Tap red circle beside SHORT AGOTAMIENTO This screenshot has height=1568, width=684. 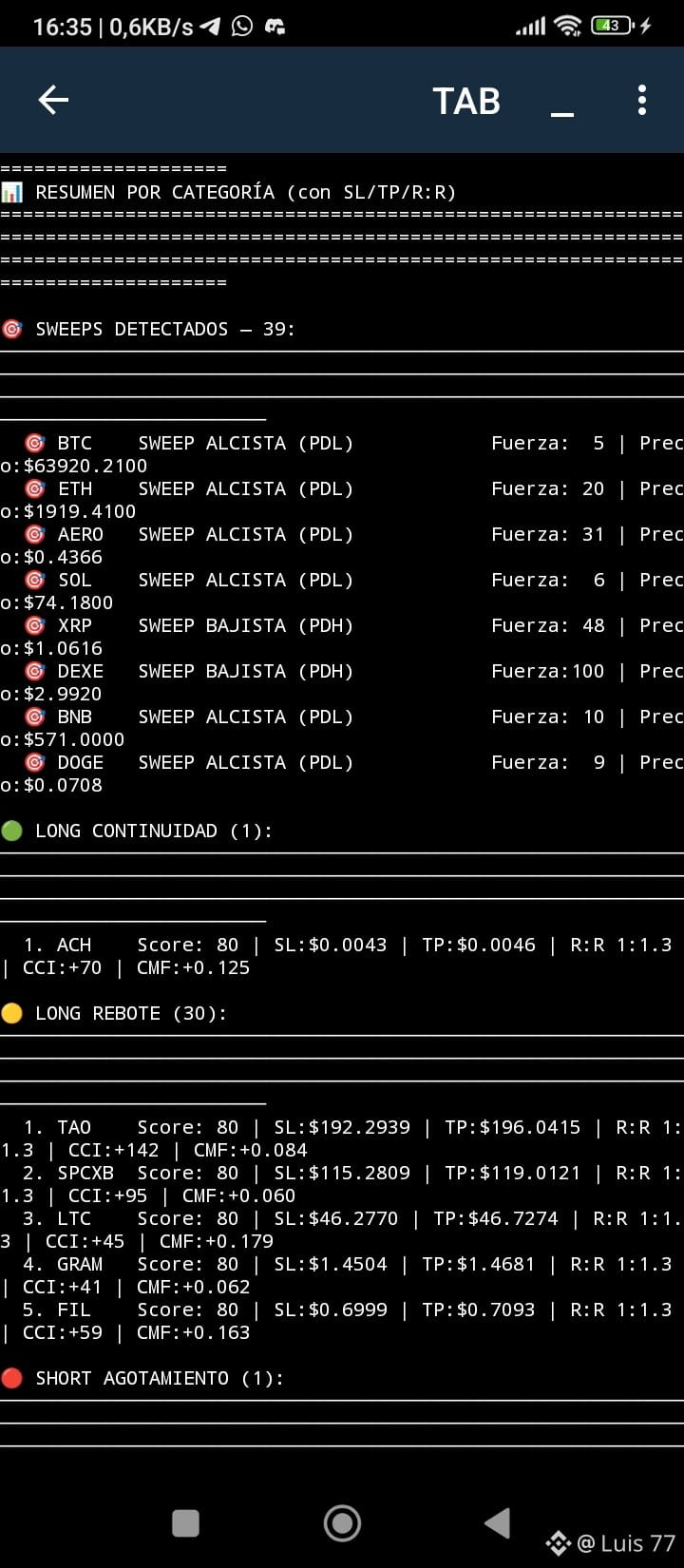pyautogui.click(x=11, y=1378)
